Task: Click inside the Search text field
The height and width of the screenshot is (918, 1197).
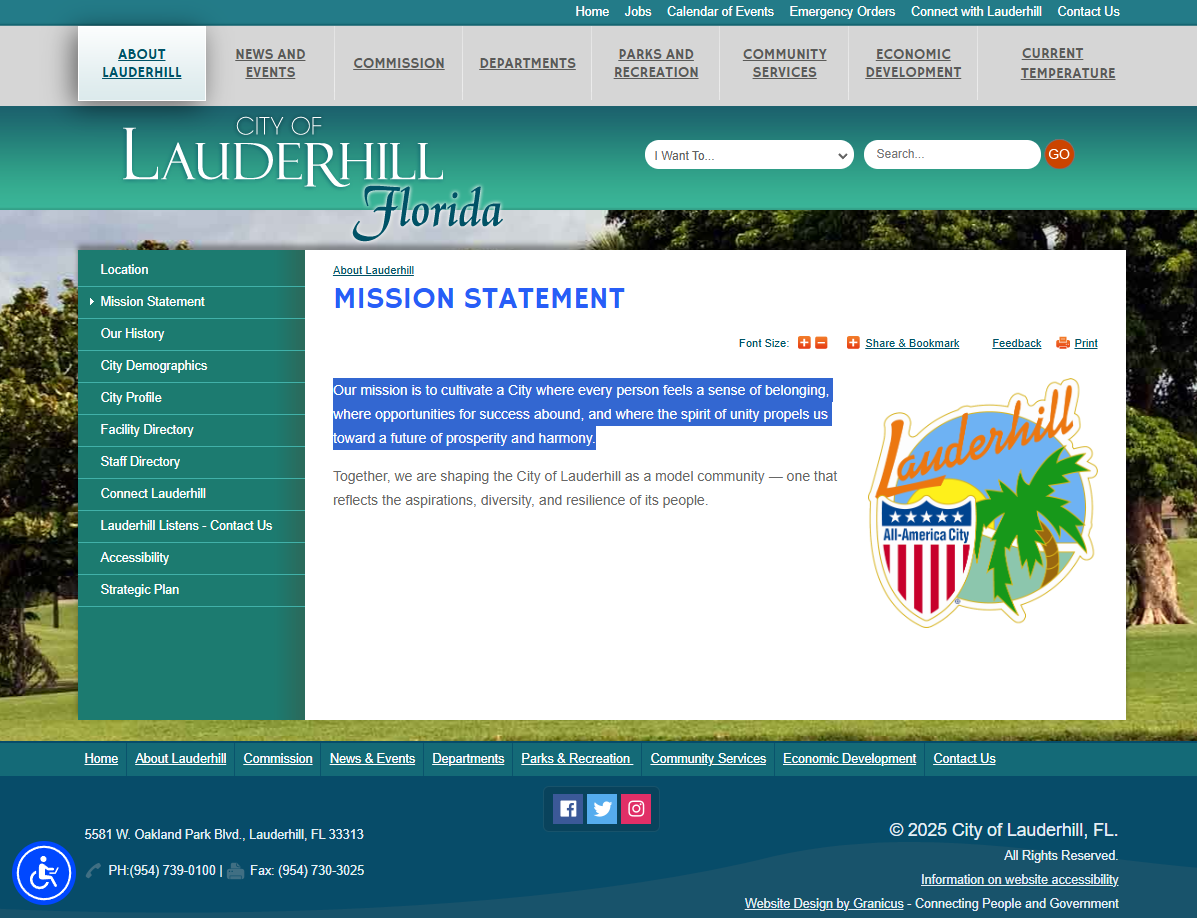Action: 951,154
